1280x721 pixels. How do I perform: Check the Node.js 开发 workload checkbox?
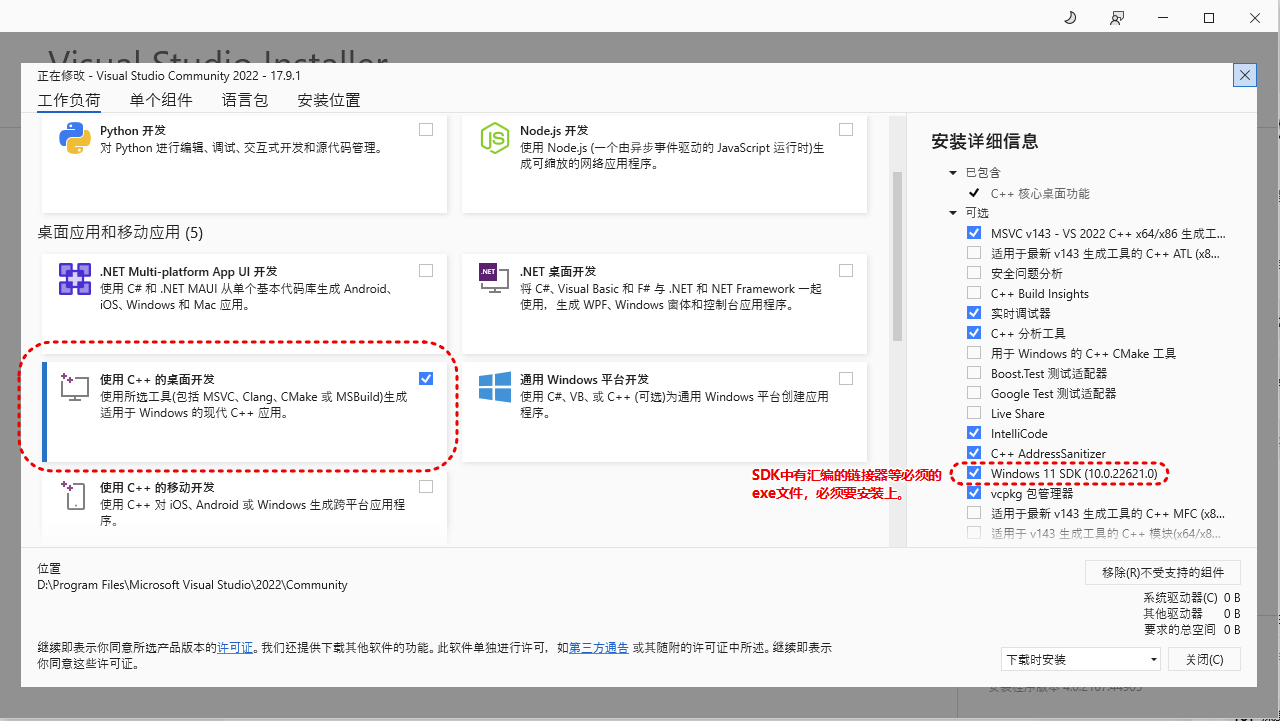point(846,129)
